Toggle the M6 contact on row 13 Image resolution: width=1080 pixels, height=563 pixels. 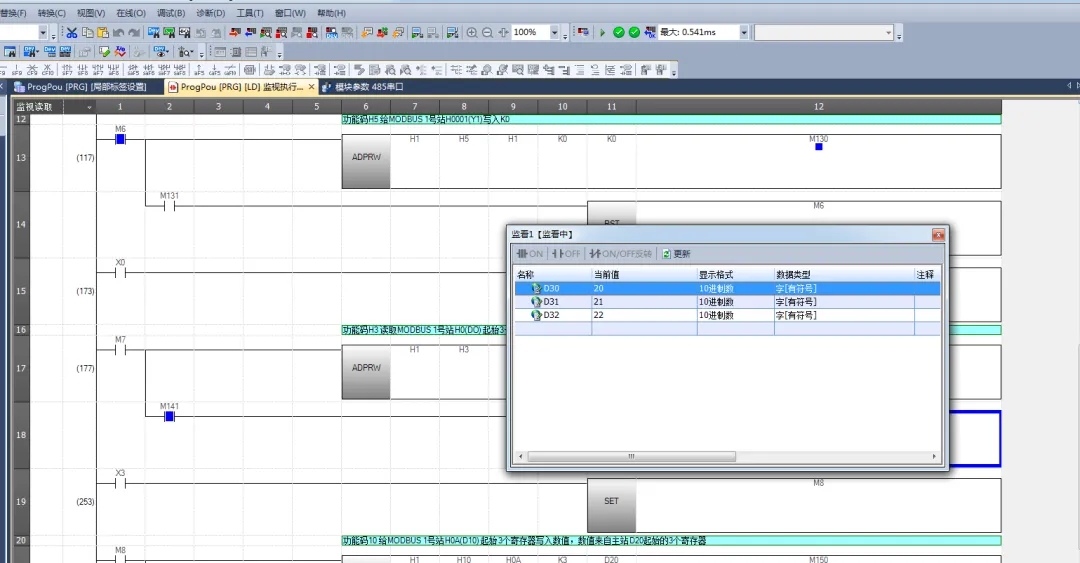120,139
